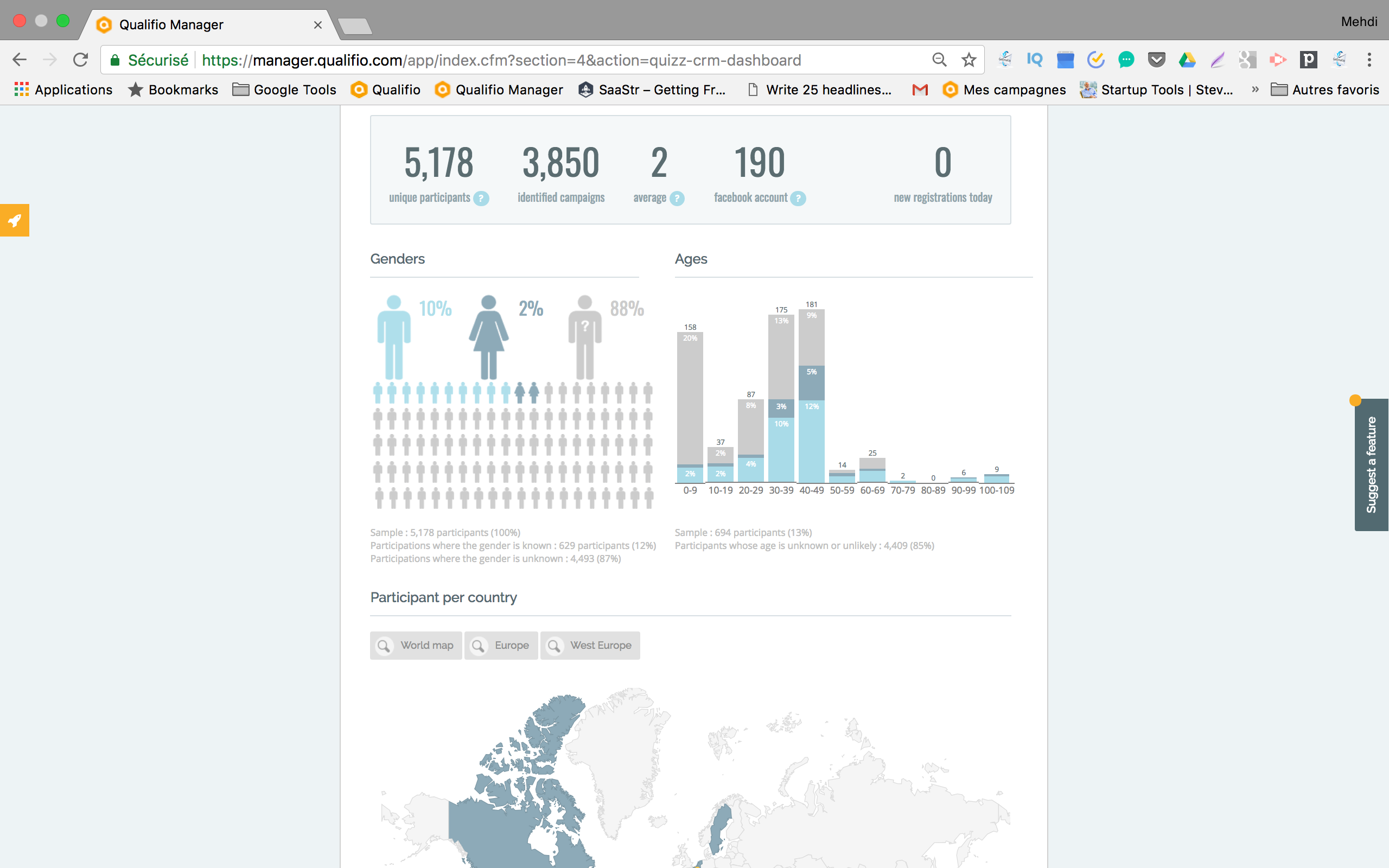Click help icon next to unique participants
This screenshot has width=1389, height=868.
coord(481,199)
